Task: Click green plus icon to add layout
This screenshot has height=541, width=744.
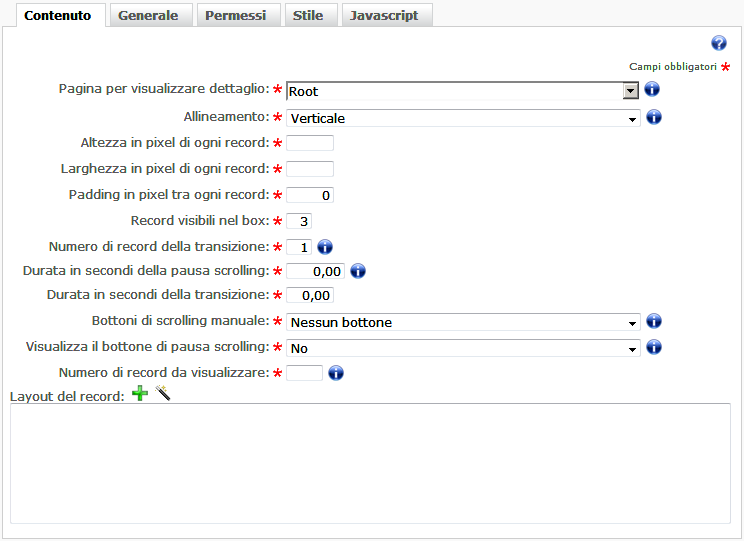Action: tap(140, 395)
